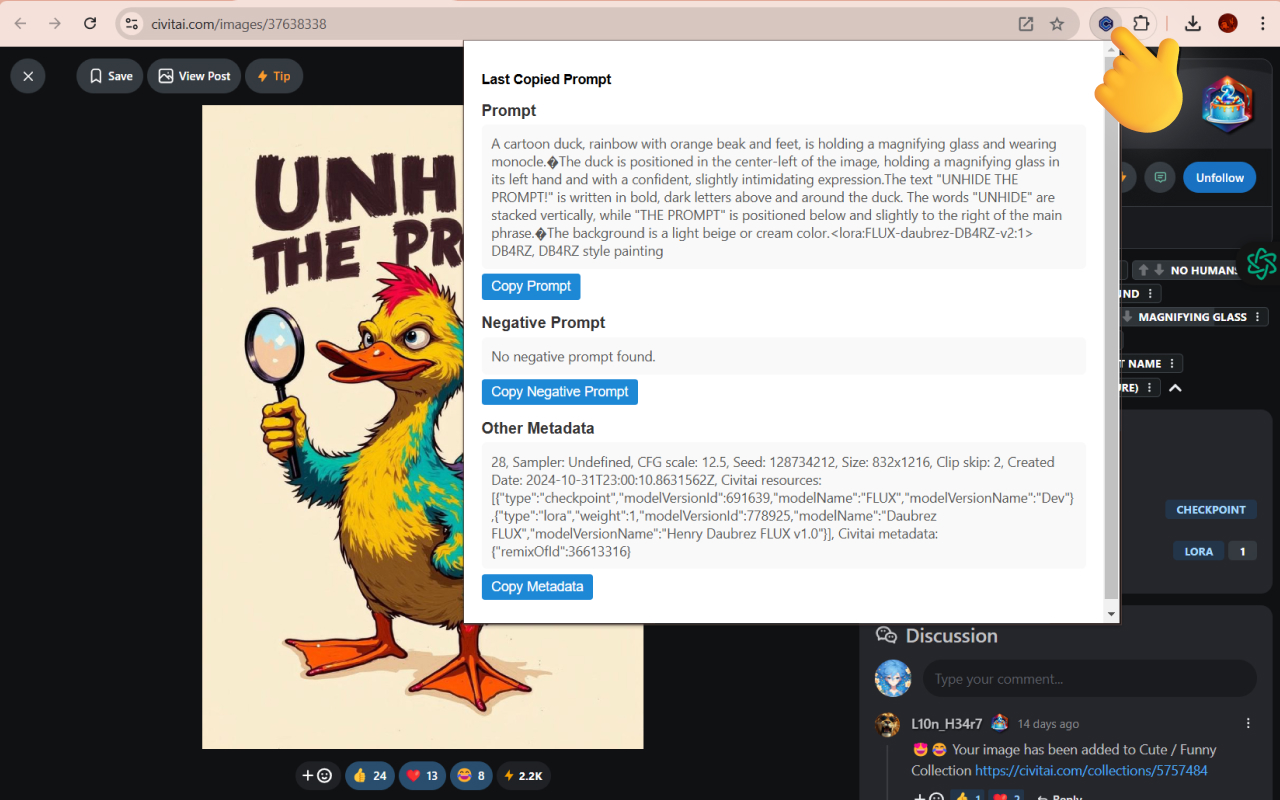Click your blue-haired comment avatar

pos(893,678)
